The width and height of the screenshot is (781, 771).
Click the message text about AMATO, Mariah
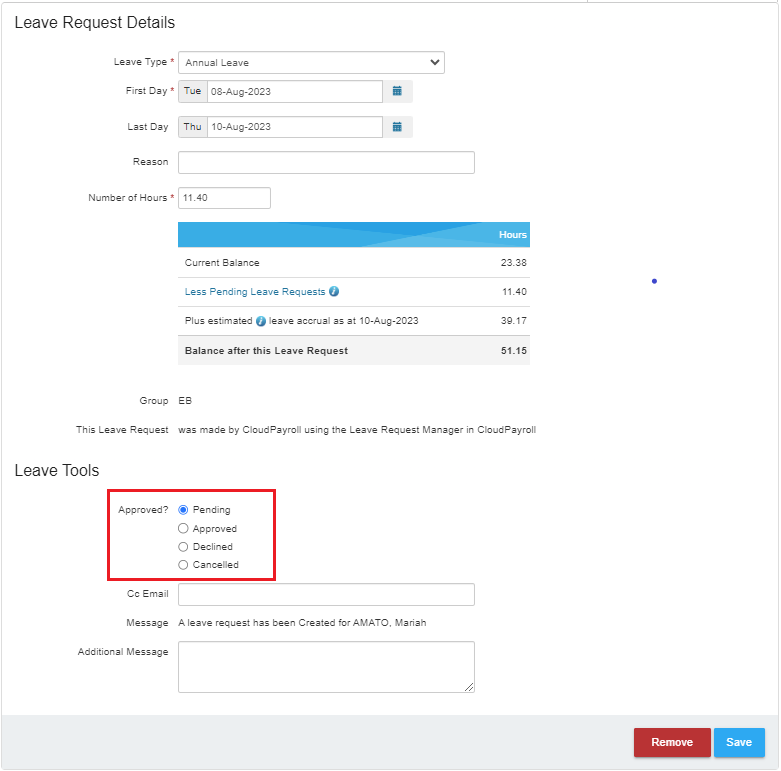(302, 623)
